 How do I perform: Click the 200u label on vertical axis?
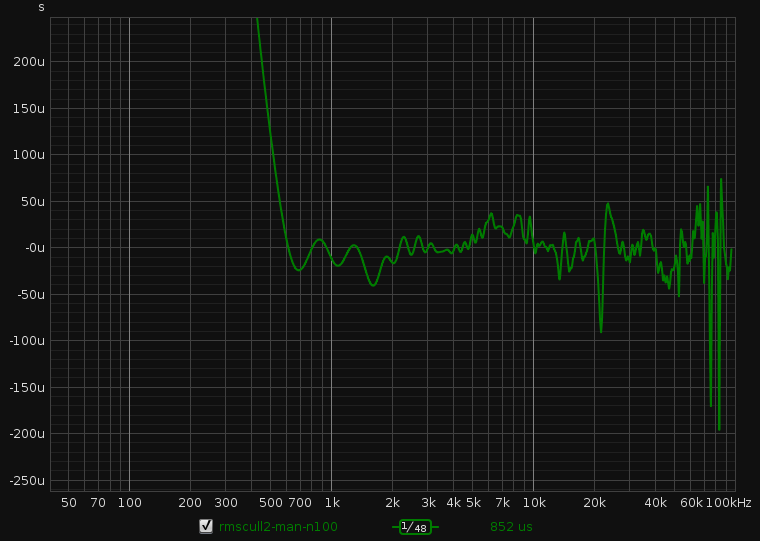click(x=31, y=62)
